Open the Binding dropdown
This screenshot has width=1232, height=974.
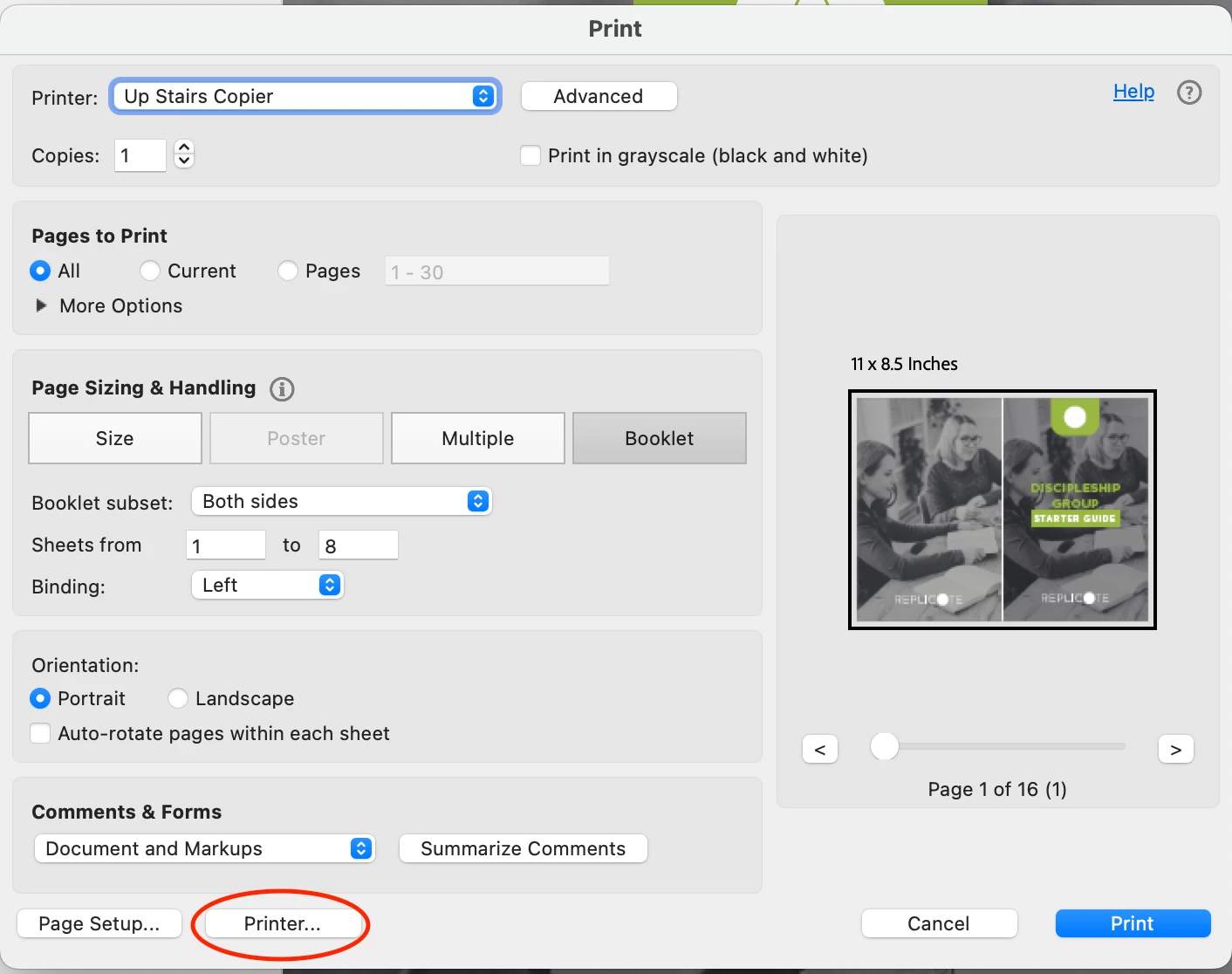tap(268, 585)
